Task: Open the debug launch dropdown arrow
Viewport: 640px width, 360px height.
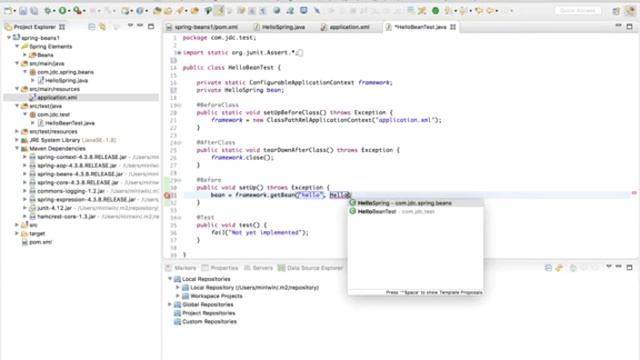Action: pos(55,11)
